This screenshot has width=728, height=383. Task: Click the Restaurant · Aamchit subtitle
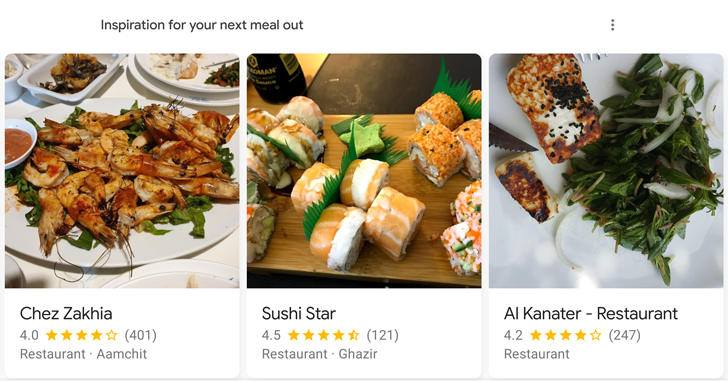tap(83, 354)
